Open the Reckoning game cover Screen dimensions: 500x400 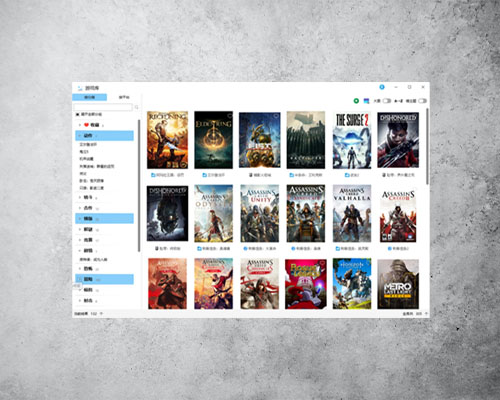point(167,140)
